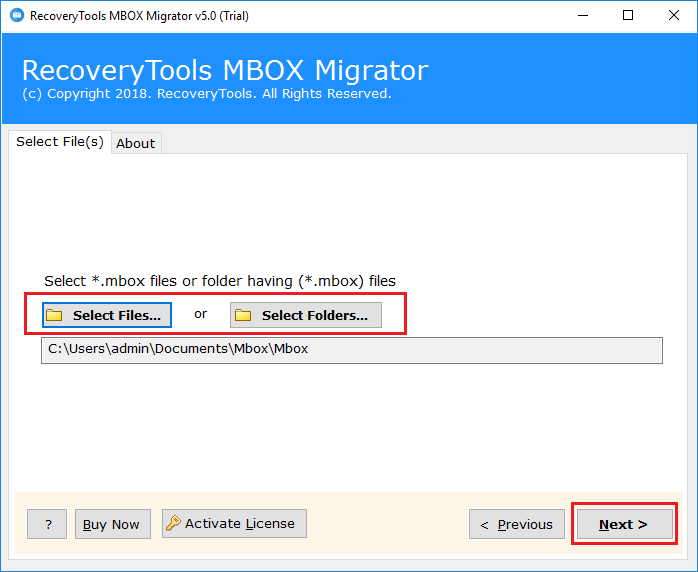Image resolution: width=698 pixels, height=572 pixels.
Task: Click the text 'Select *.mbox files or folder having (*.mbox) files'
Action: [x=220, y=281]
